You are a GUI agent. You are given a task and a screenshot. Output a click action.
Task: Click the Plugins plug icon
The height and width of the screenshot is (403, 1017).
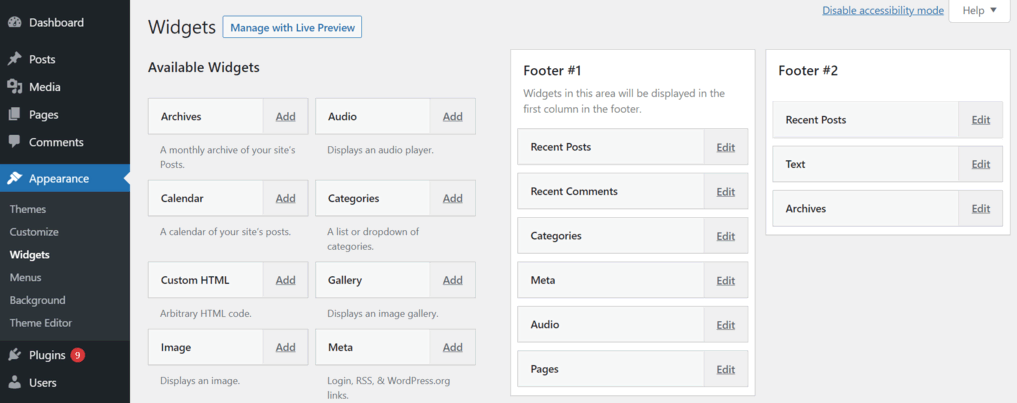click(15, 355)
